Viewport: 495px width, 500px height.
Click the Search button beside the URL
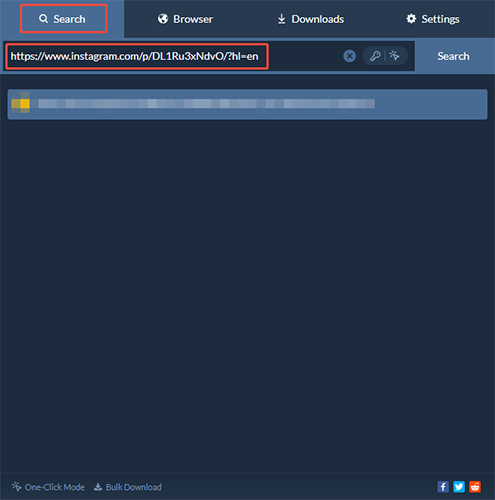(454, 56)
